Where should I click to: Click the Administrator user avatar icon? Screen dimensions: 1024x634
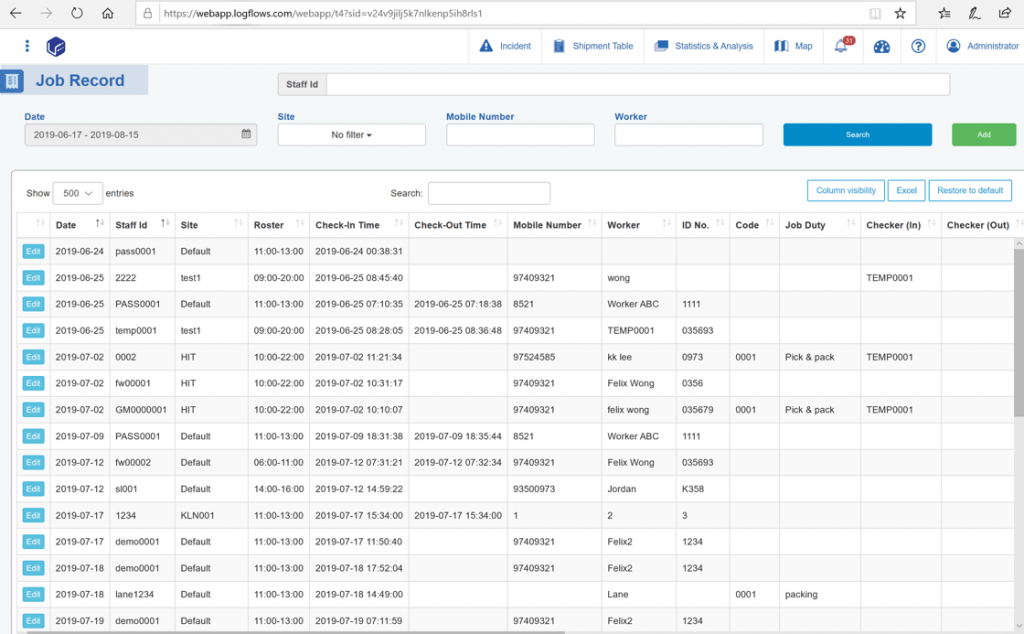tap(953, 46)
